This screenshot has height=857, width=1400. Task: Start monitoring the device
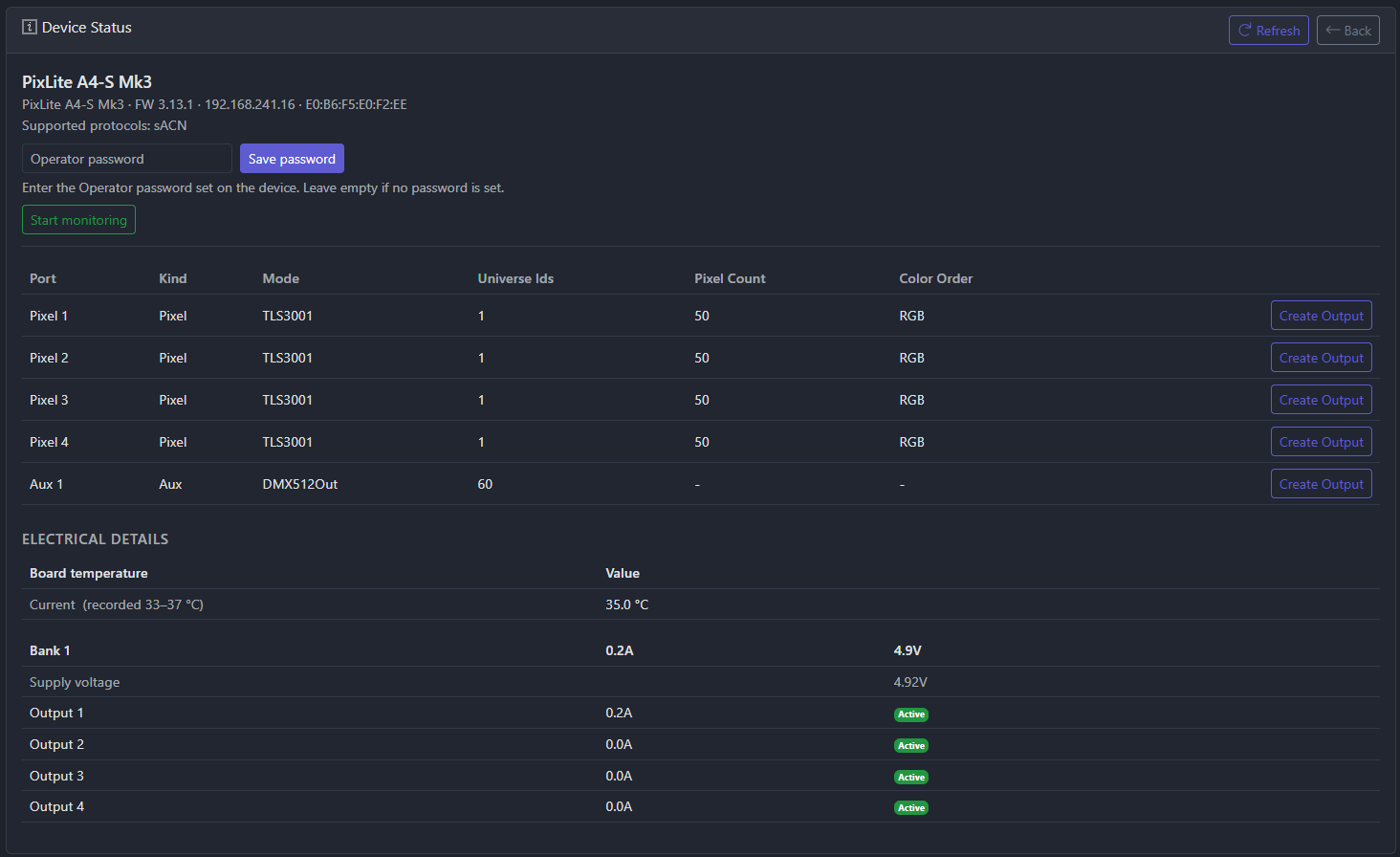(78, 220)
